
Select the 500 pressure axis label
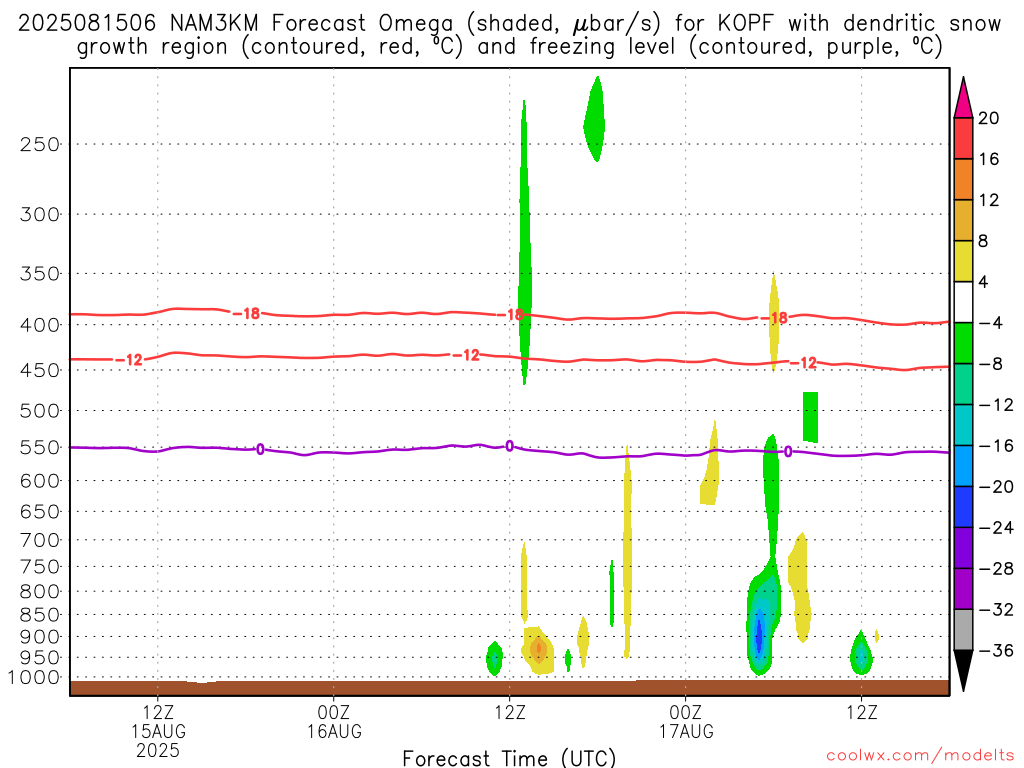click(x=40, y=411)
